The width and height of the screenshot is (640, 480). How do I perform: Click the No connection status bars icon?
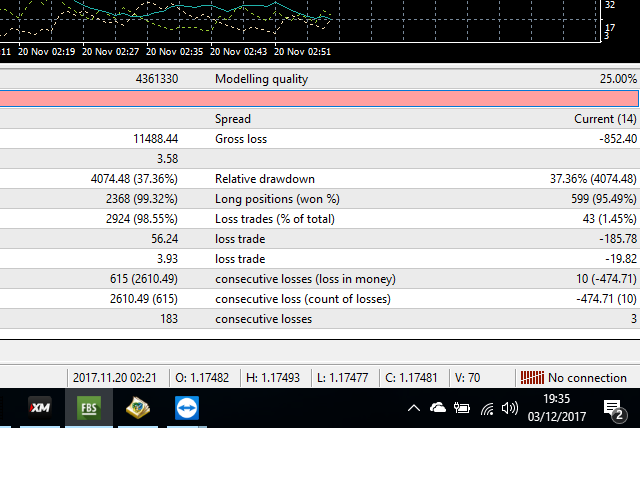[x=530, y=378]
